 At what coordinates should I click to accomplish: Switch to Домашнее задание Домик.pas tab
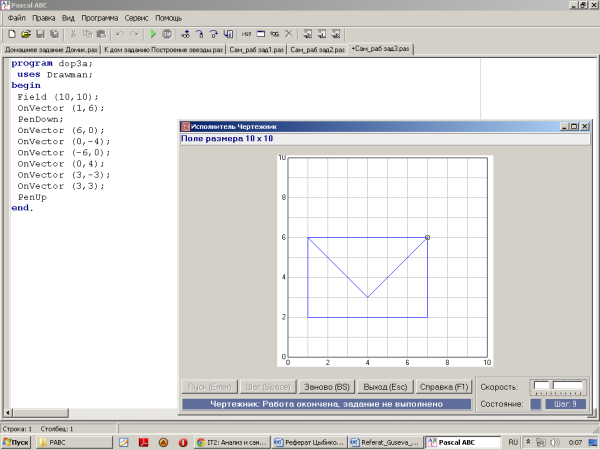click(49, 48)
